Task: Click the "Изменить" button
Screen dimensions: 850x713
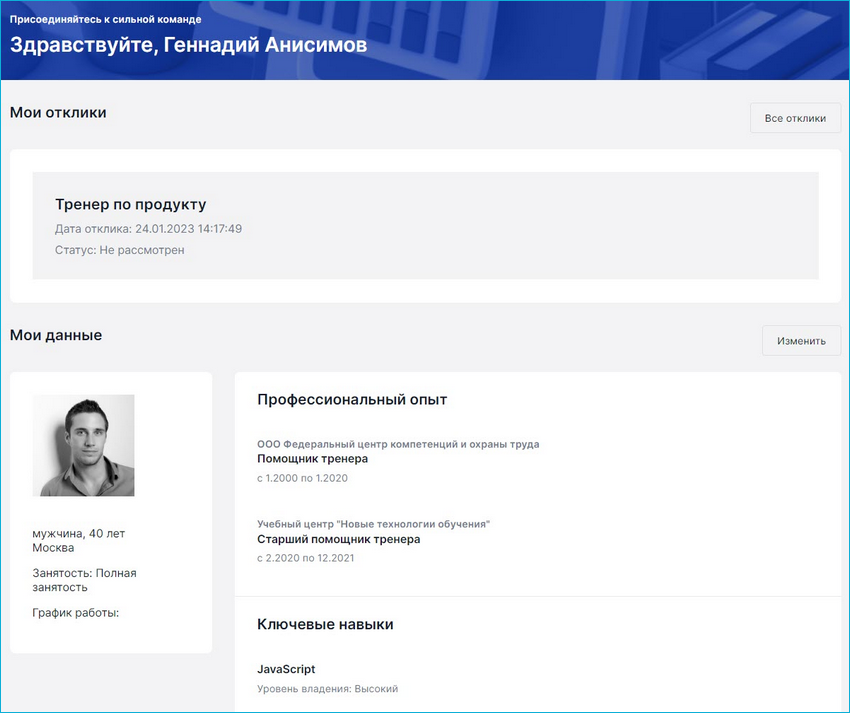Action: (x=801, y=340)
